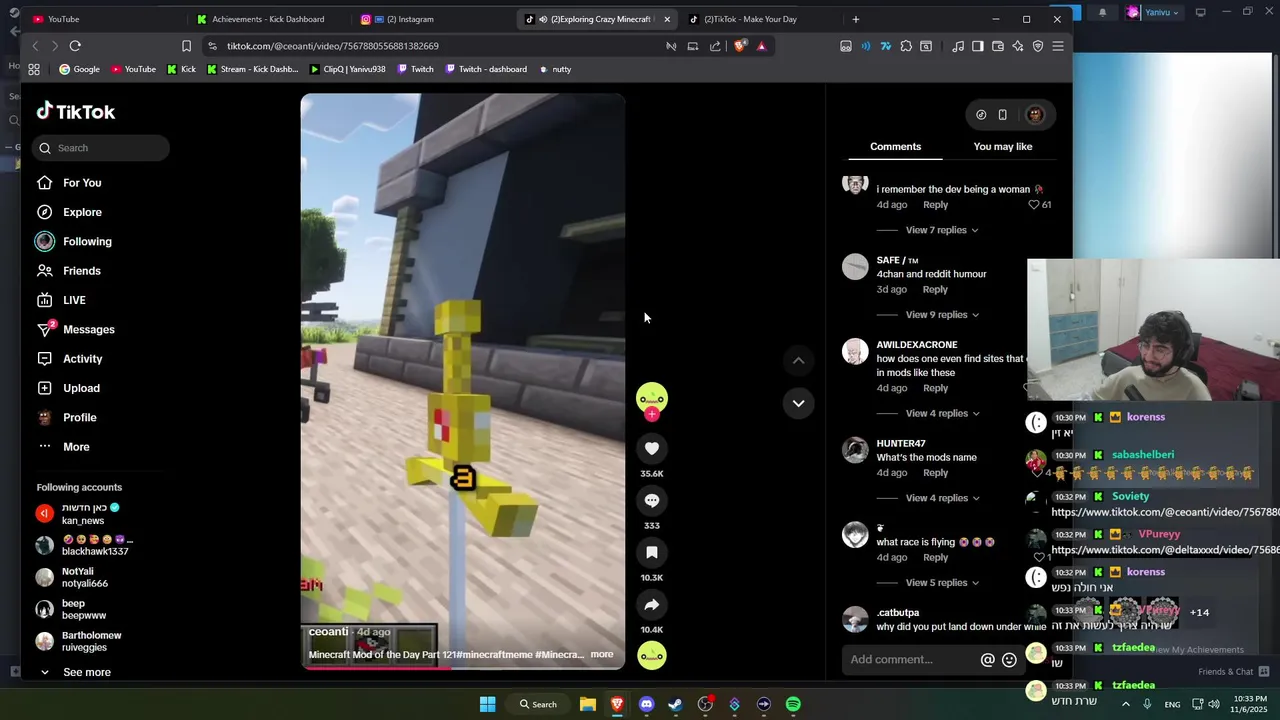Open the Brave playlist music note icon

[958, 46]
